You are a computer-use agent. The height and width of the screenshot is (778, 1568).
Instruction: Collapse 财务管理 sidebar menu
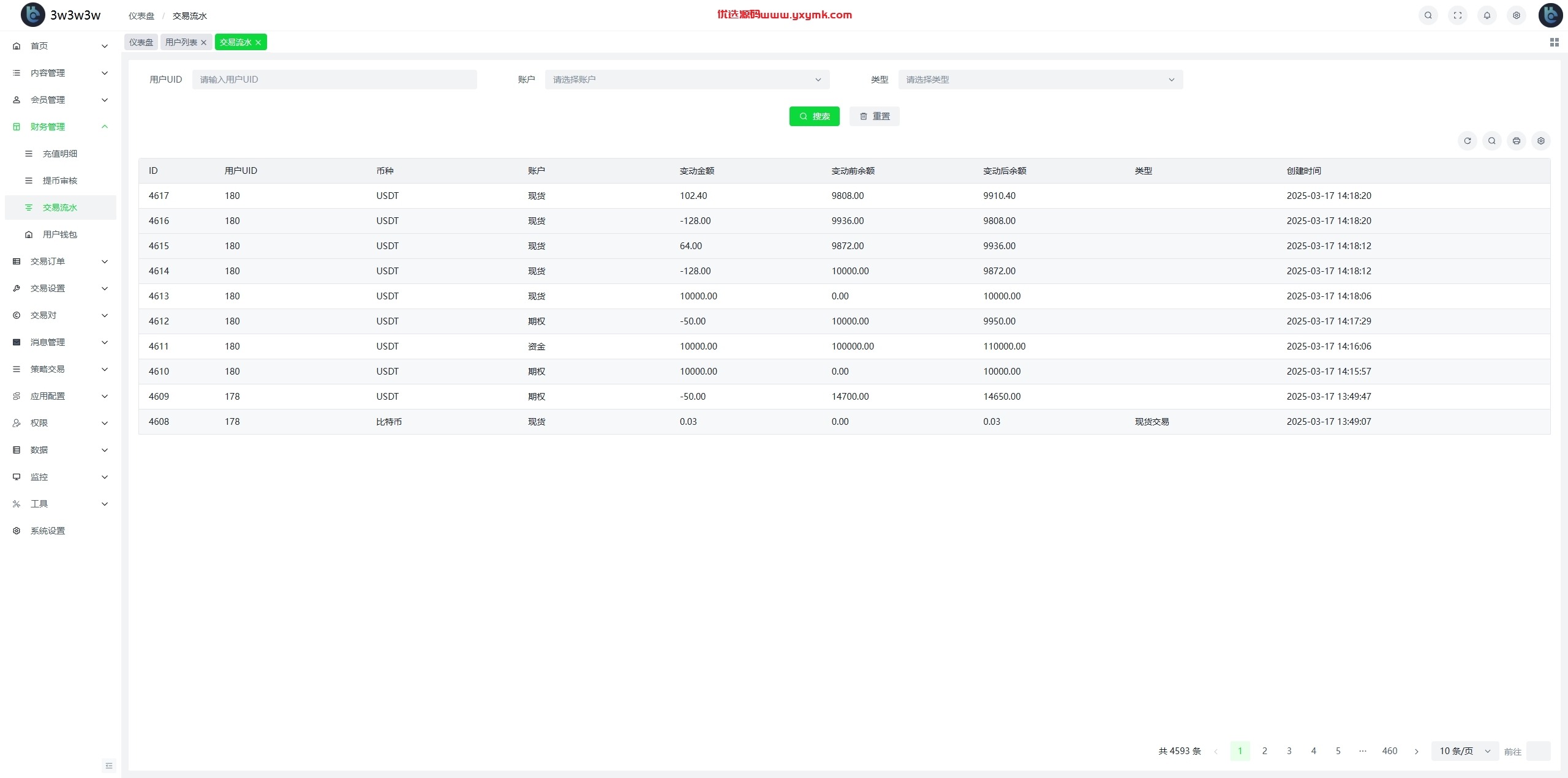click(x=60, y=127)
